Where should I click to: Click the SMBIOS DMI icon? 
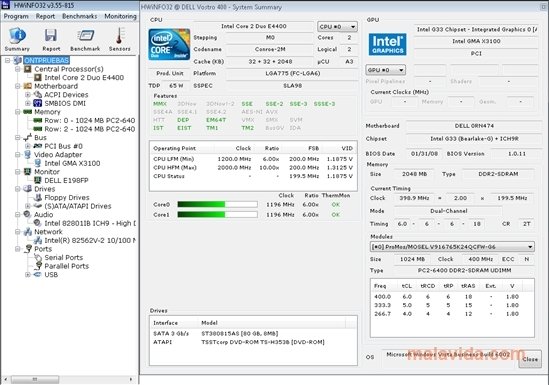pos(38,103)
